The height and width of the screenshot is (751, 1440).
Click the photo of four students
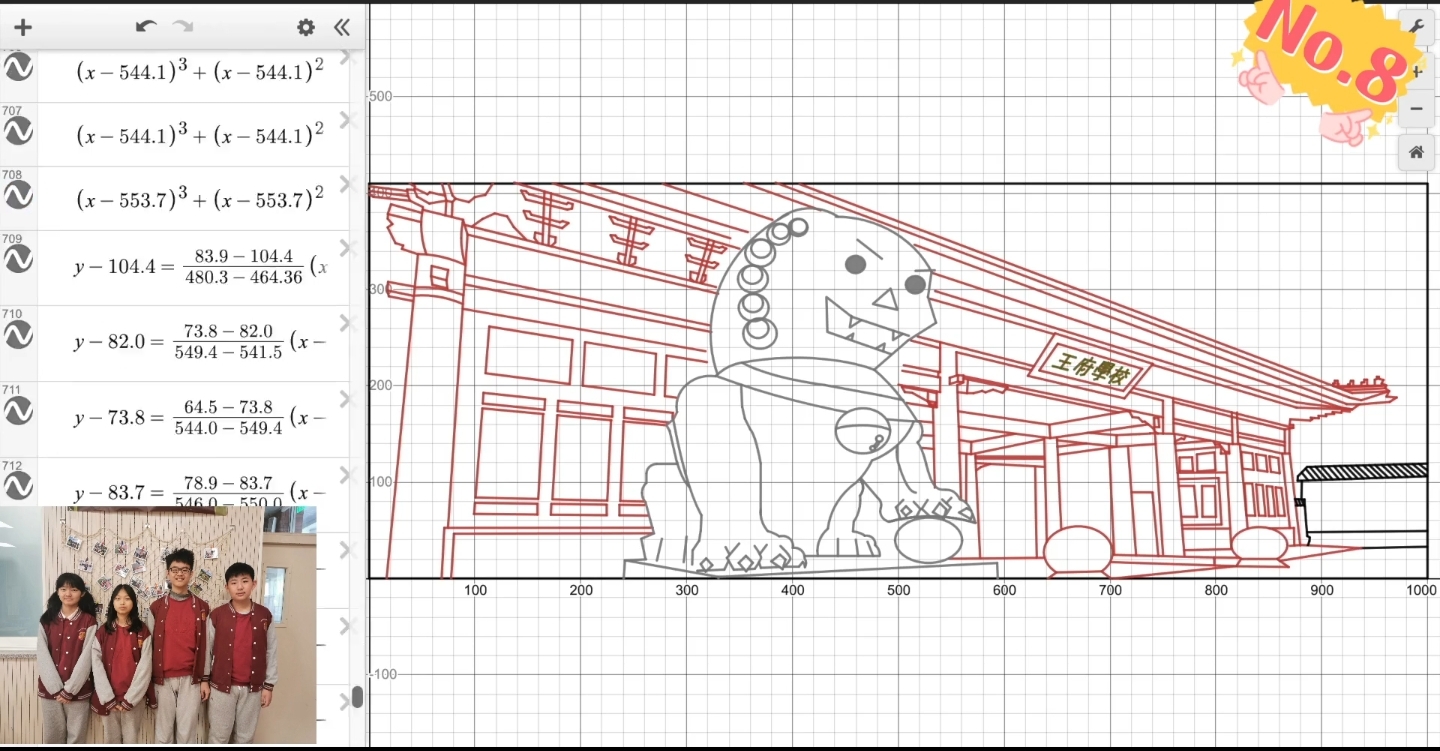click(158, 625)
